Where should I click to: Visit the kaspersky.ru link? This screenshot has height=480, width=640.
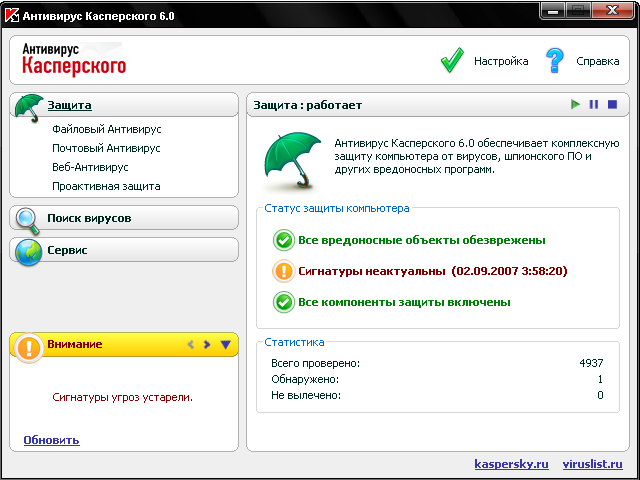511,464
